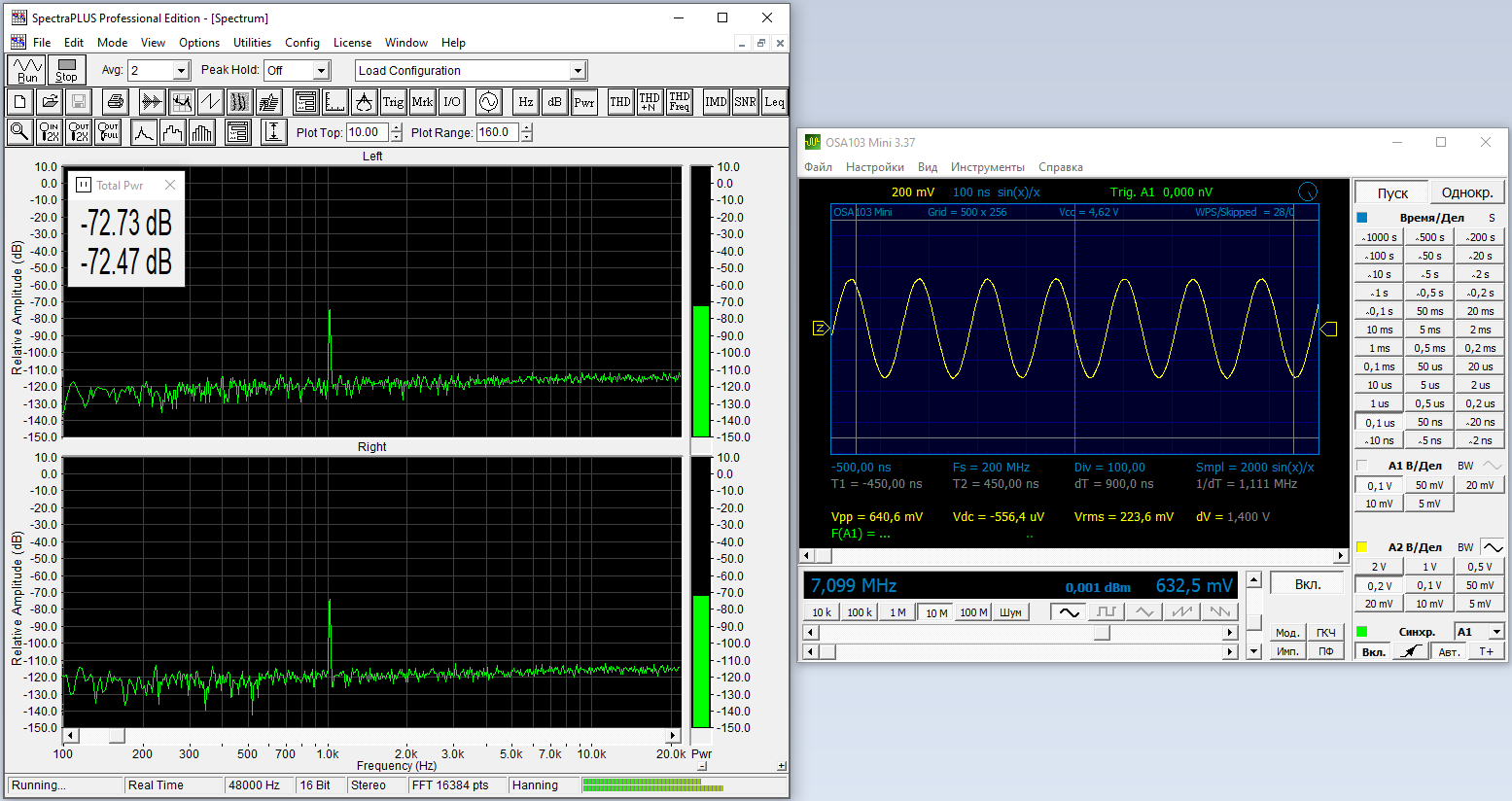Click the Trig trigger settings icon
This screenshot has height=801, width=1512.
(x=393, y=102)
